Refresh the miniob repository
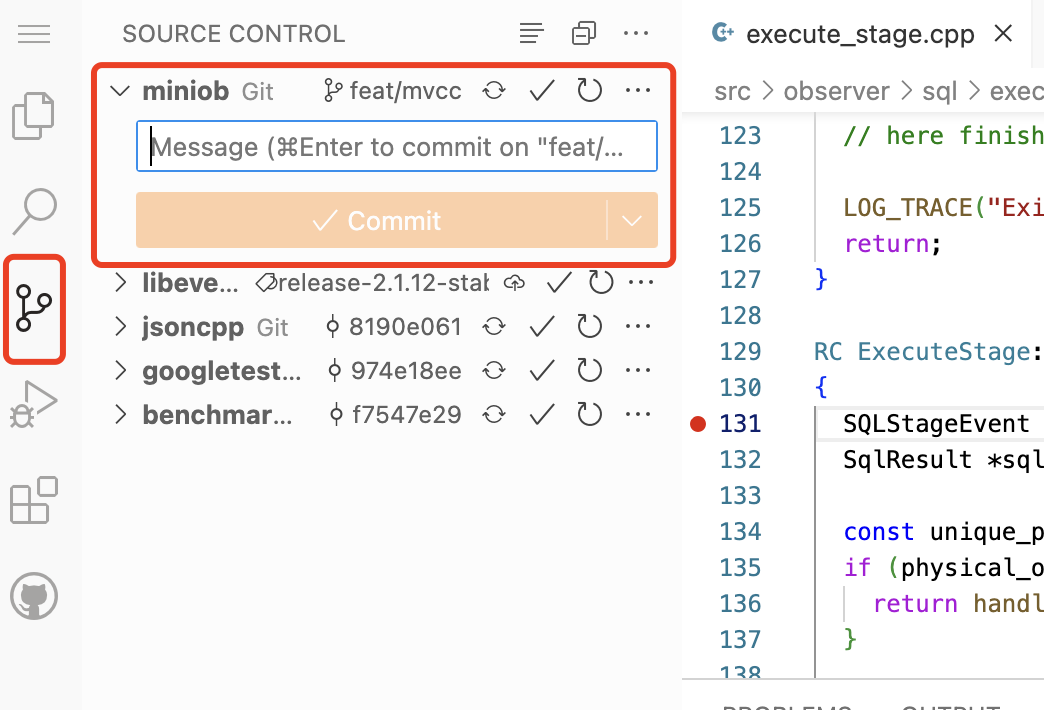1044x710 pixels. tap(589, 91)
